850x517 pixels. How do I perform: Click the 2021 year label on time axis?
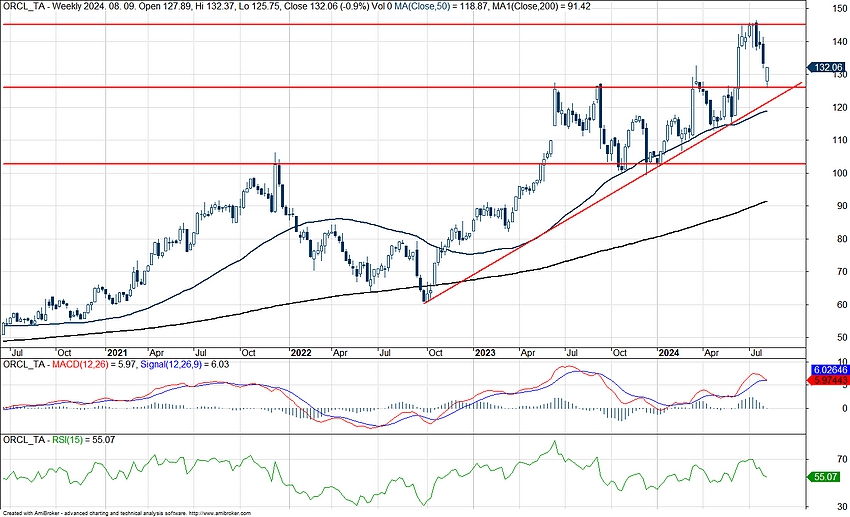[117, 353]
